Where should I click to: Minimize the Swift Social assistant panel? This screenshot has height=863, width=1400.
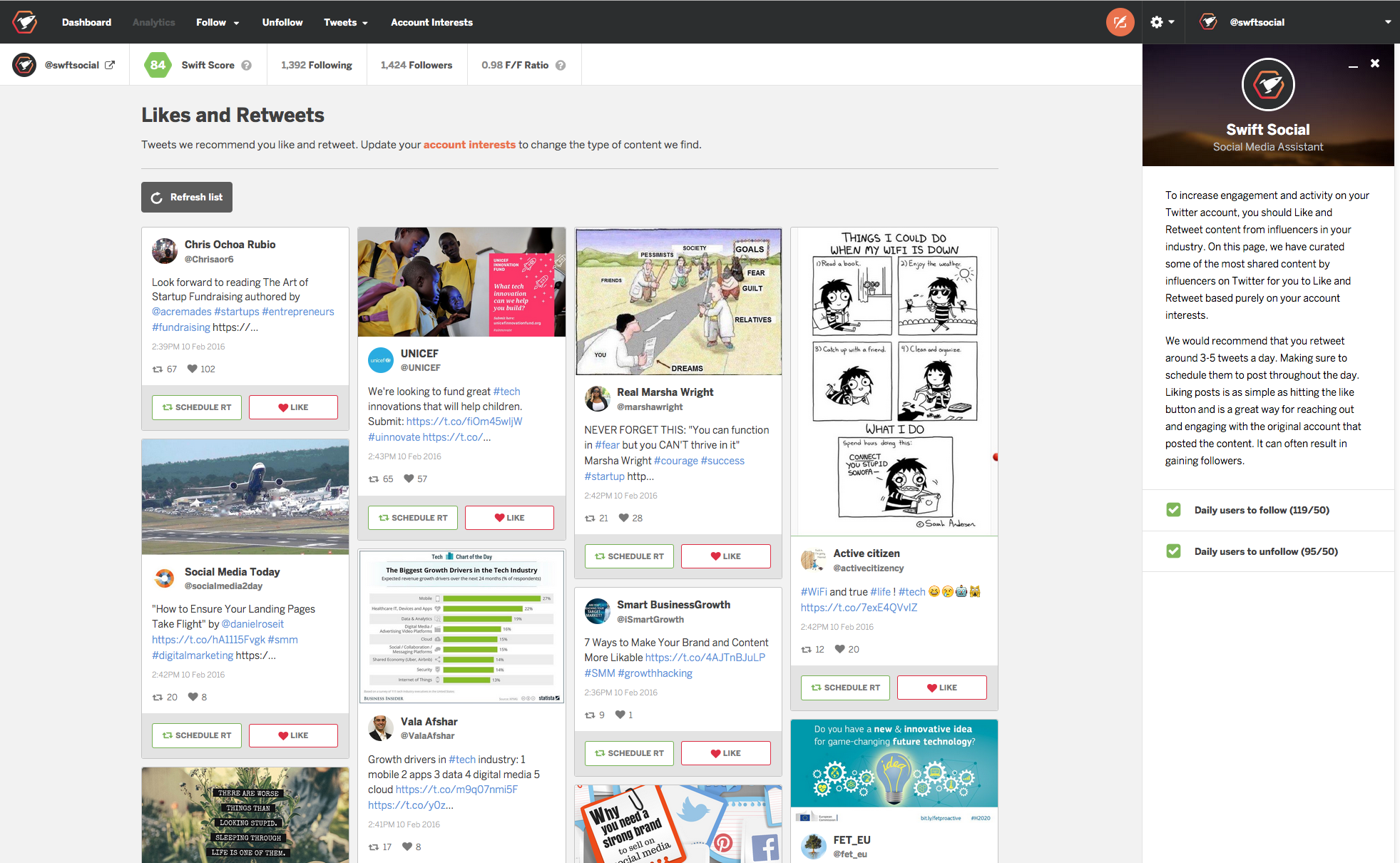(x=1352, y=66)
